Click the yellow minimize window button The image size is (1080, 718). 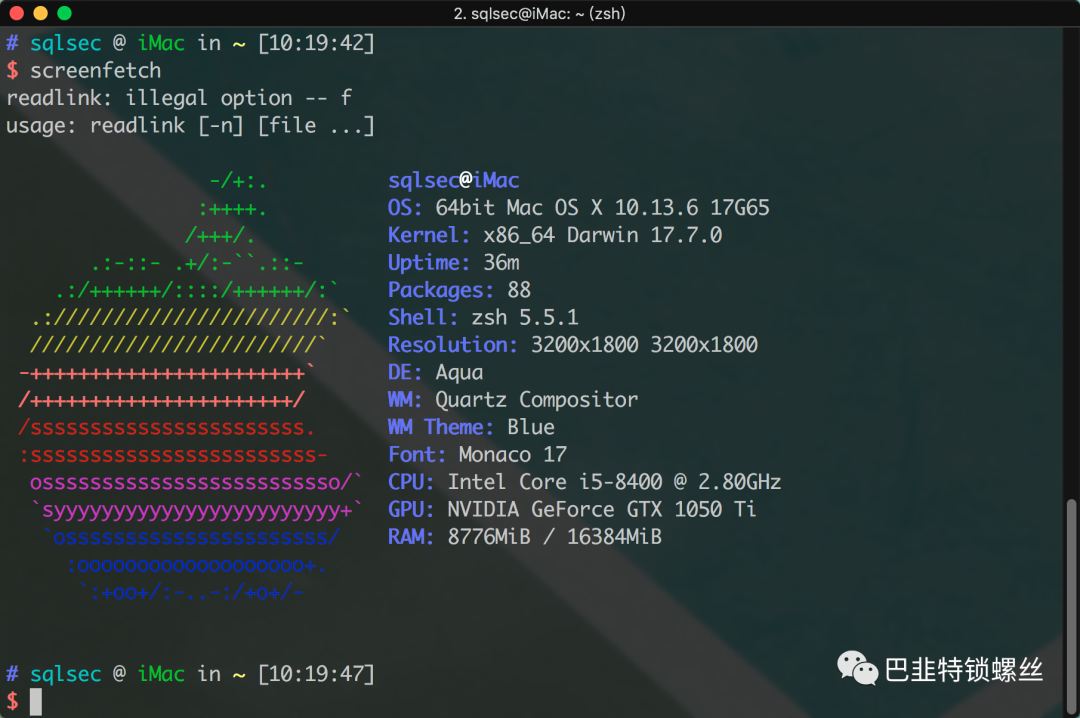[x=41, y=13]
